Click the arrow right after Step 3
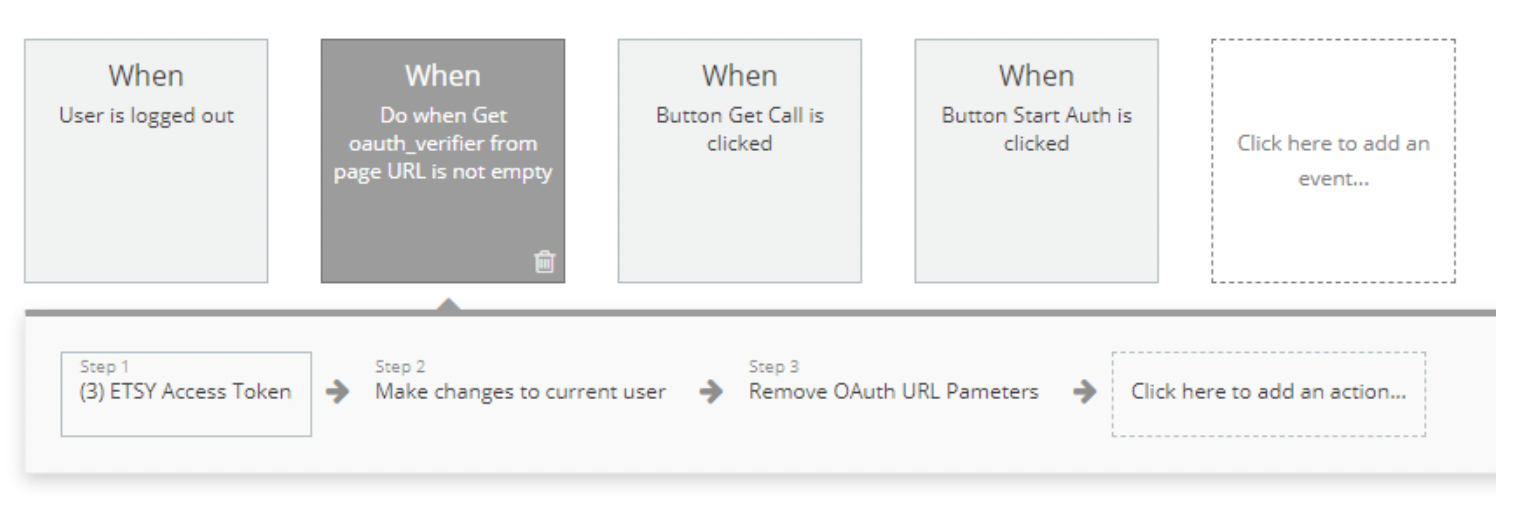The image size is (1522, 516). point(1084,393)
